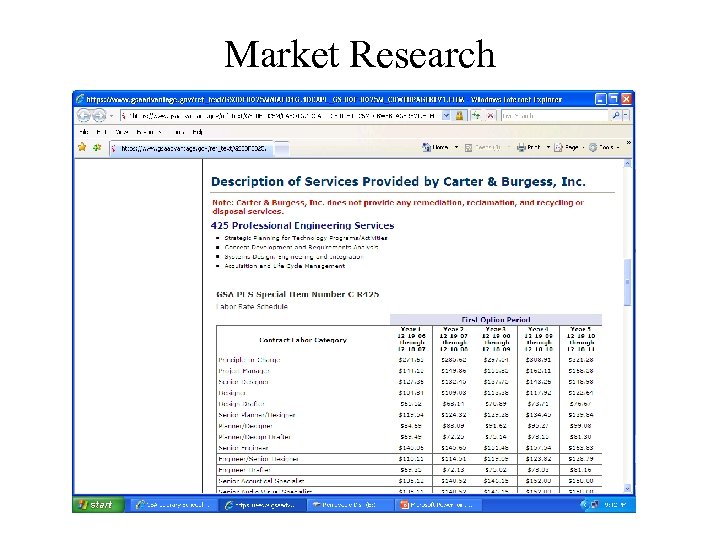Minimize the Internet Explorer window

(601, 99)
